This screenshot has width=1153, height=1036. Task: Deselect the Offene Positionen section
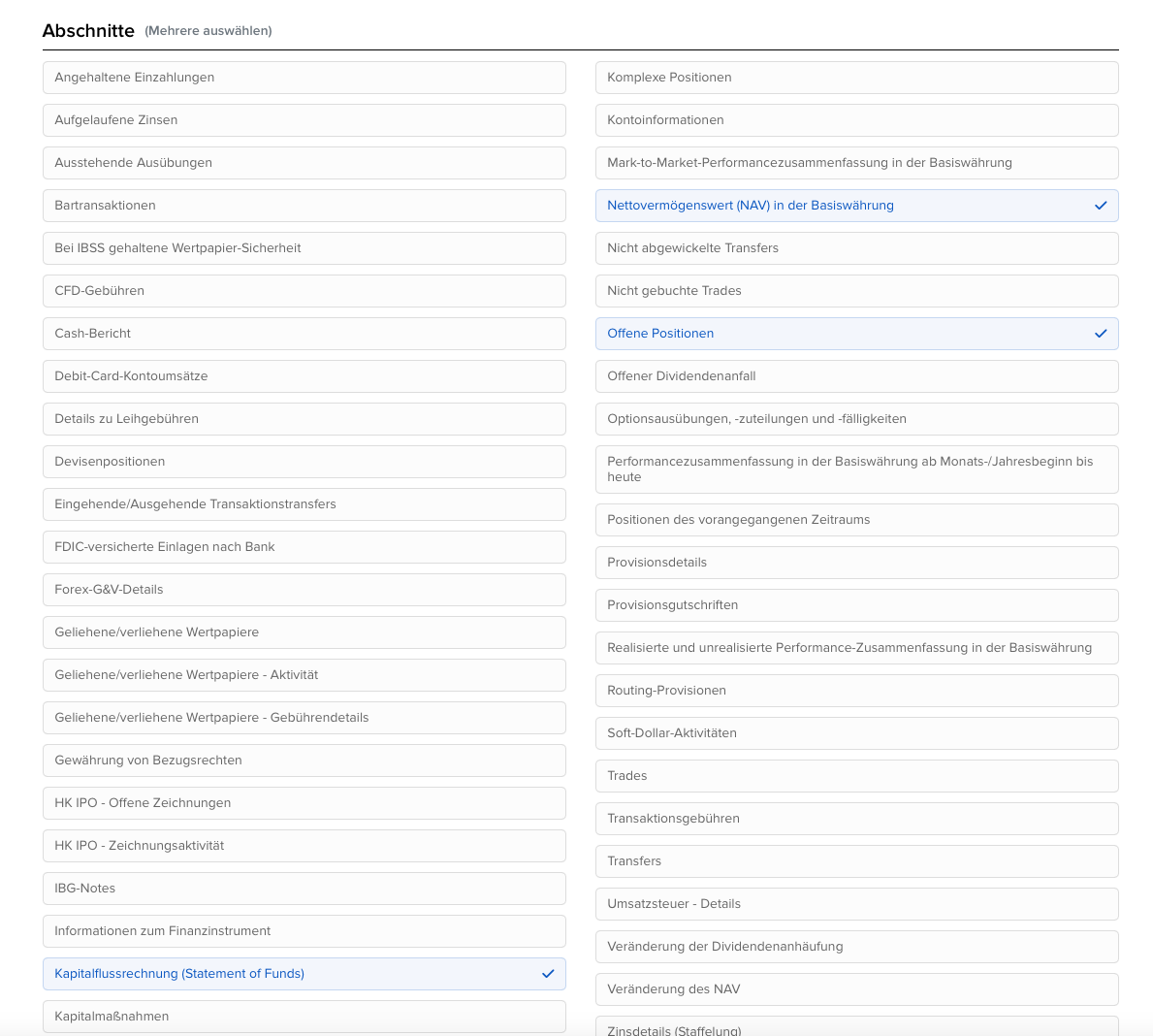click(856, 334)
